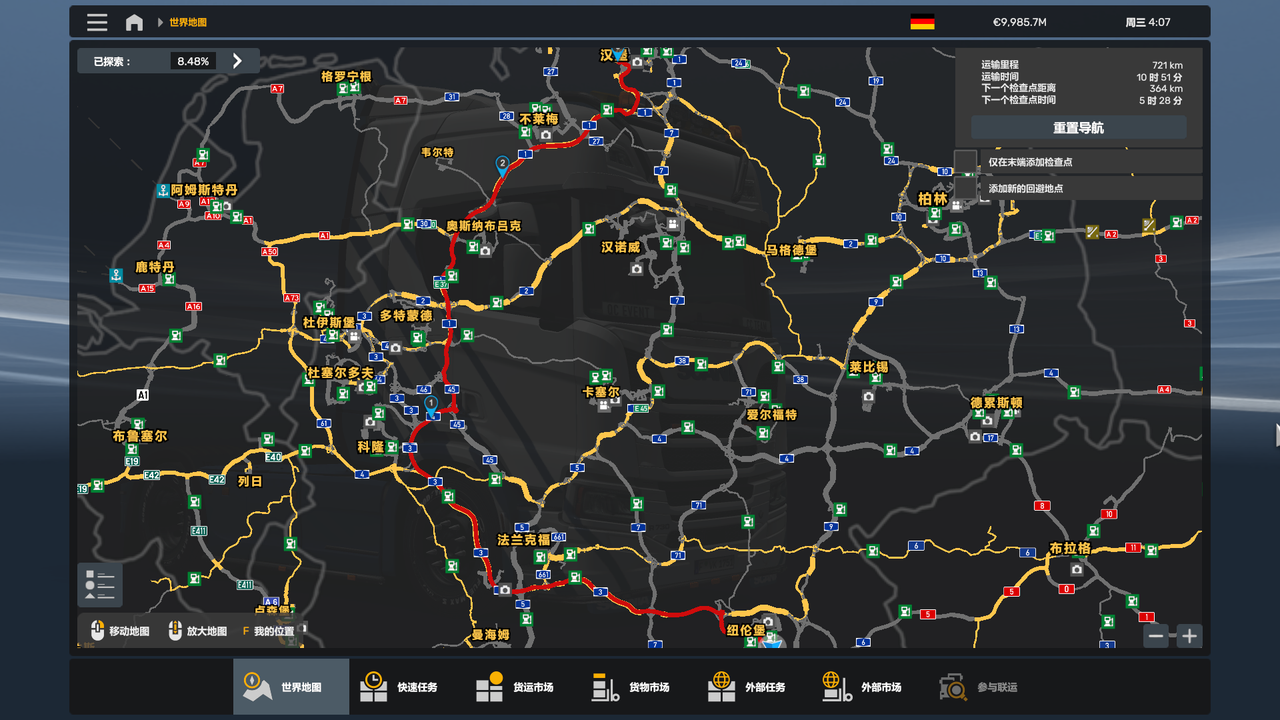The image size is (1280, 720).
Task: Click the 法兰克福 city label
Action: coord(524,540)
